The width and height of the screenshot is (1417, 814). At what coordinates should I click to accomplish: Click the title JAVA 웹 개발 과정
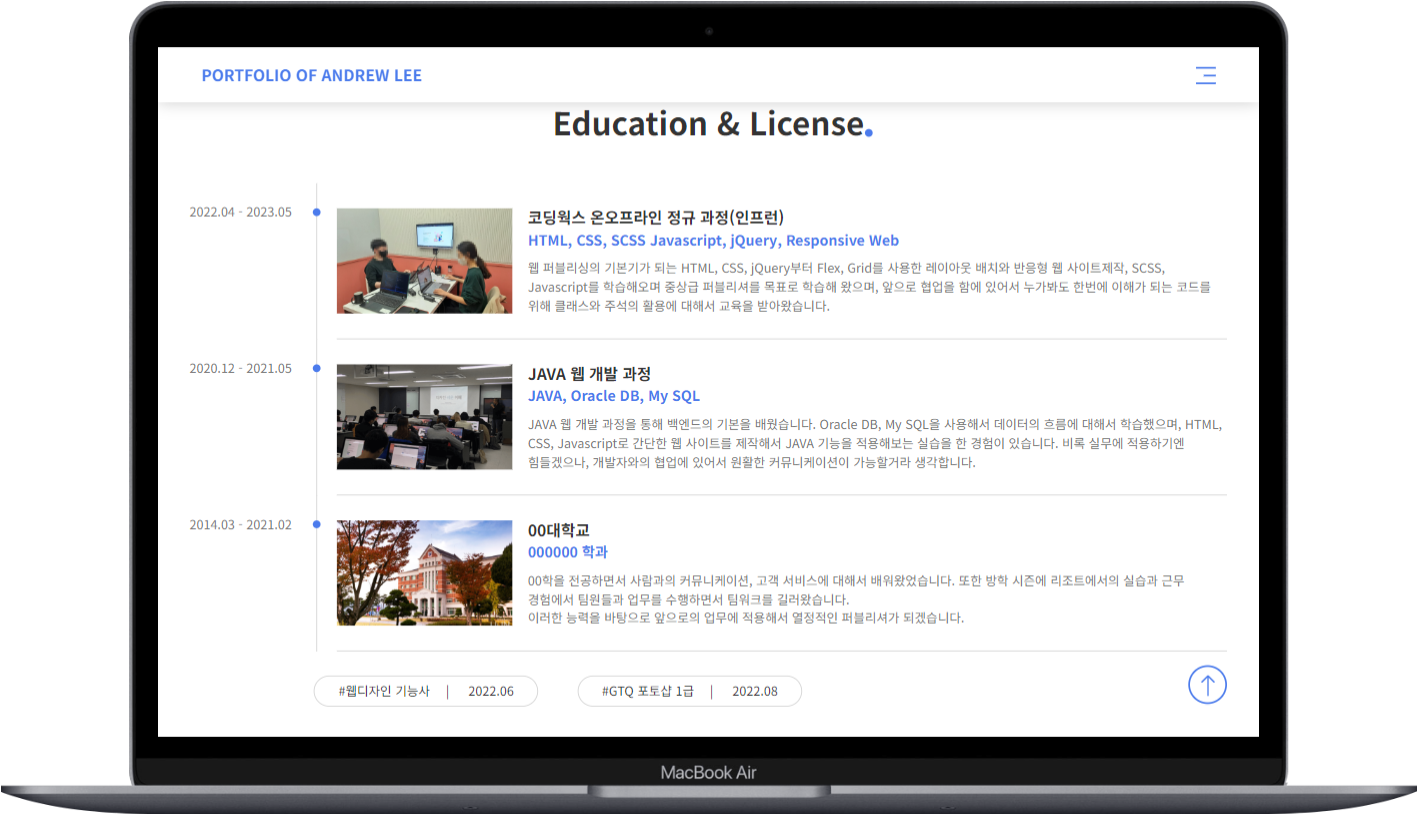click(x=589, y=373)
